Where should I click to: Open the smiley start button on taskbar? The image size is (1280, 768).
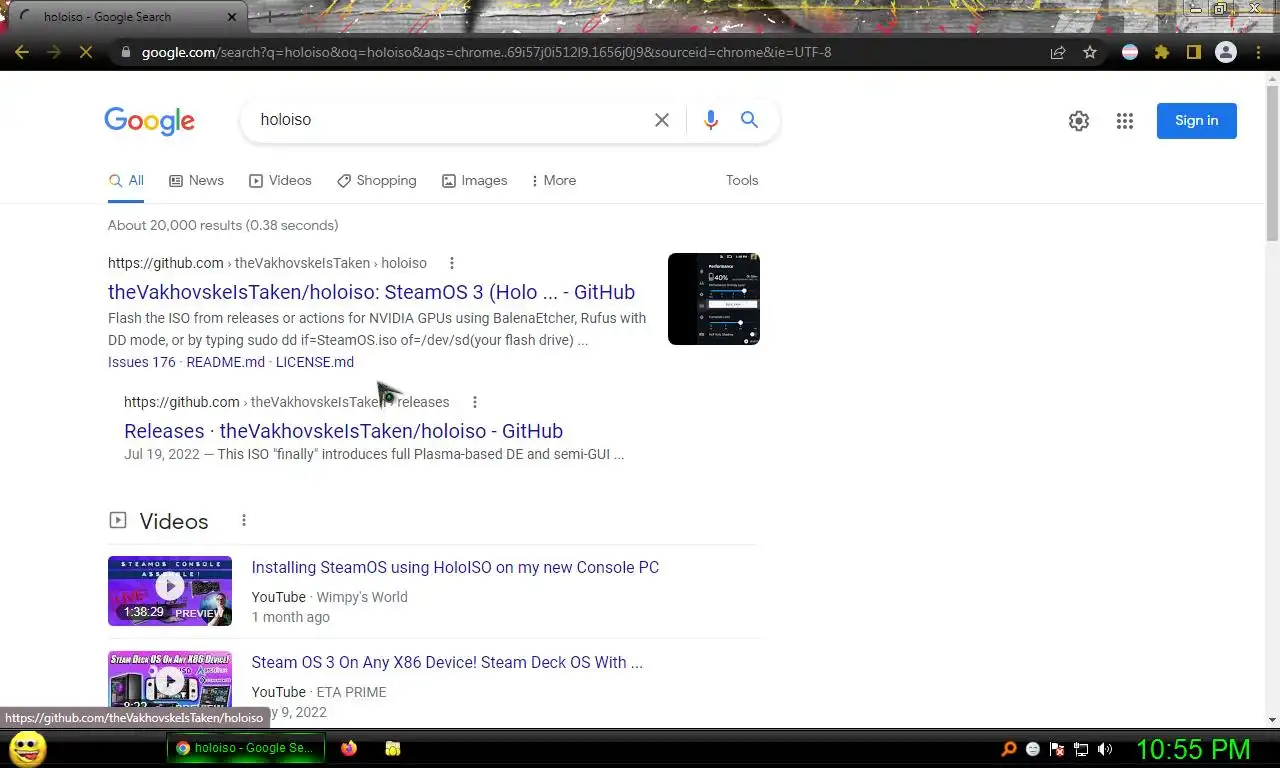pyautogui.click(x=27, y=748)
